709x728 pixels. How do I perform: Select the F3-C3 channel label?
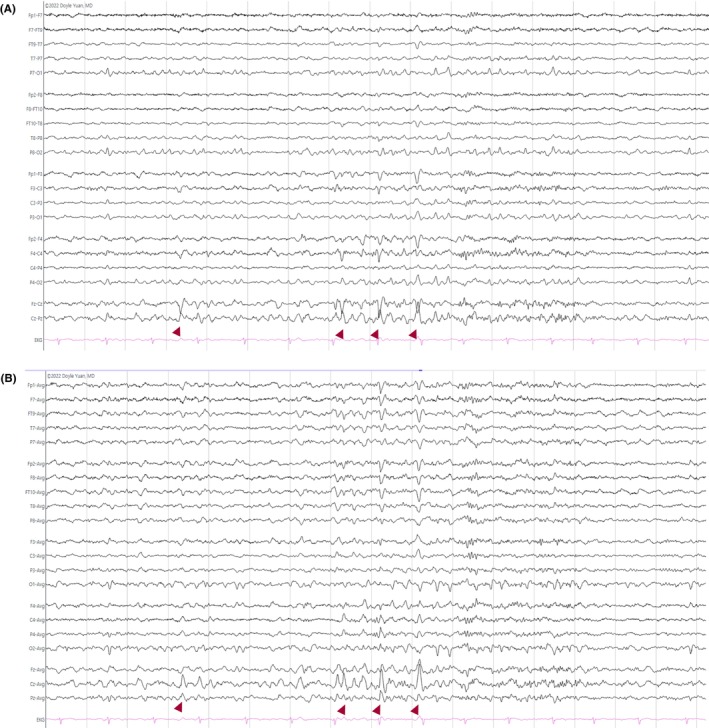click(x=36, y=188)
